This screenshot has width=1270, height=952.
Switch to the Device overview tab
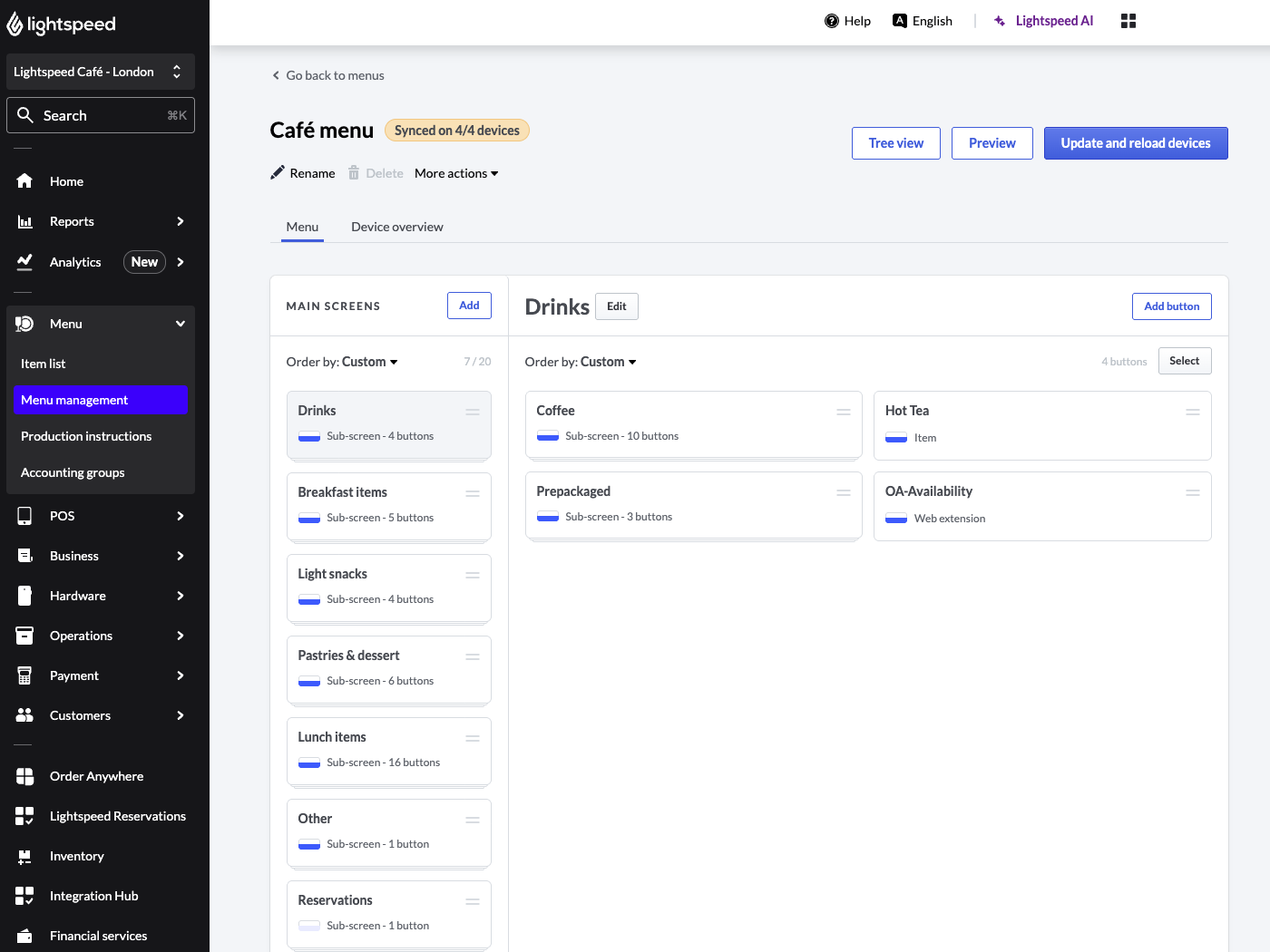(397, 227)
